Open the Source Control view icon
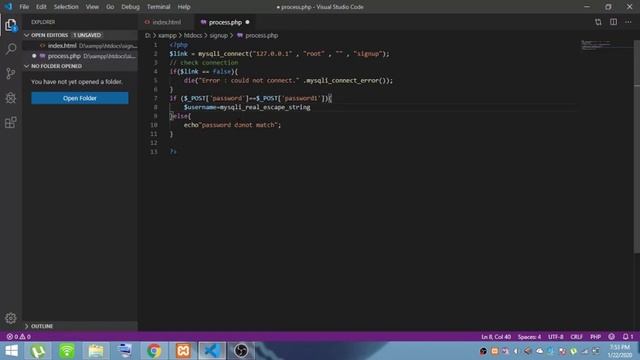The image size is (640, 360). click(11, 73)
